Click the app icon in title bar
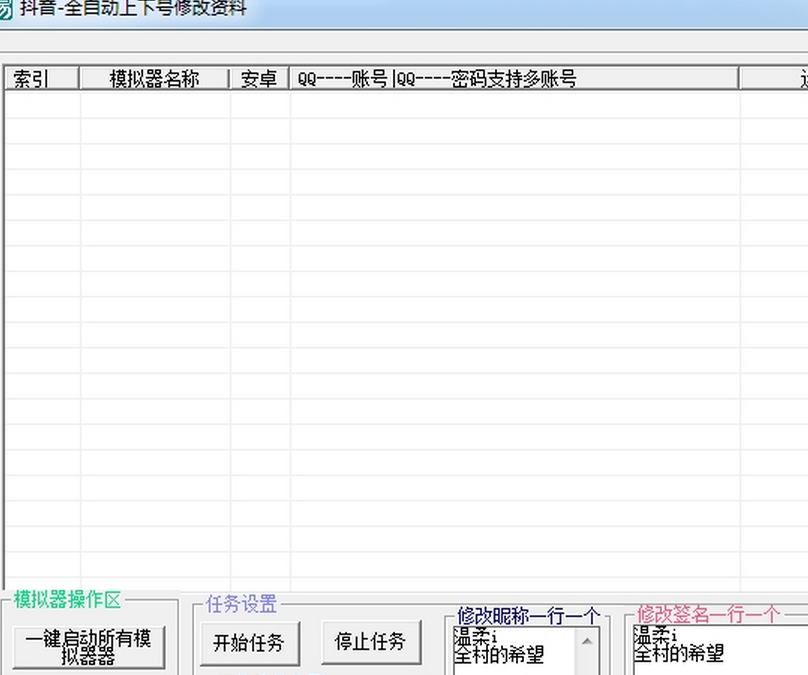The image size is (808, 675). coord(5,10)
